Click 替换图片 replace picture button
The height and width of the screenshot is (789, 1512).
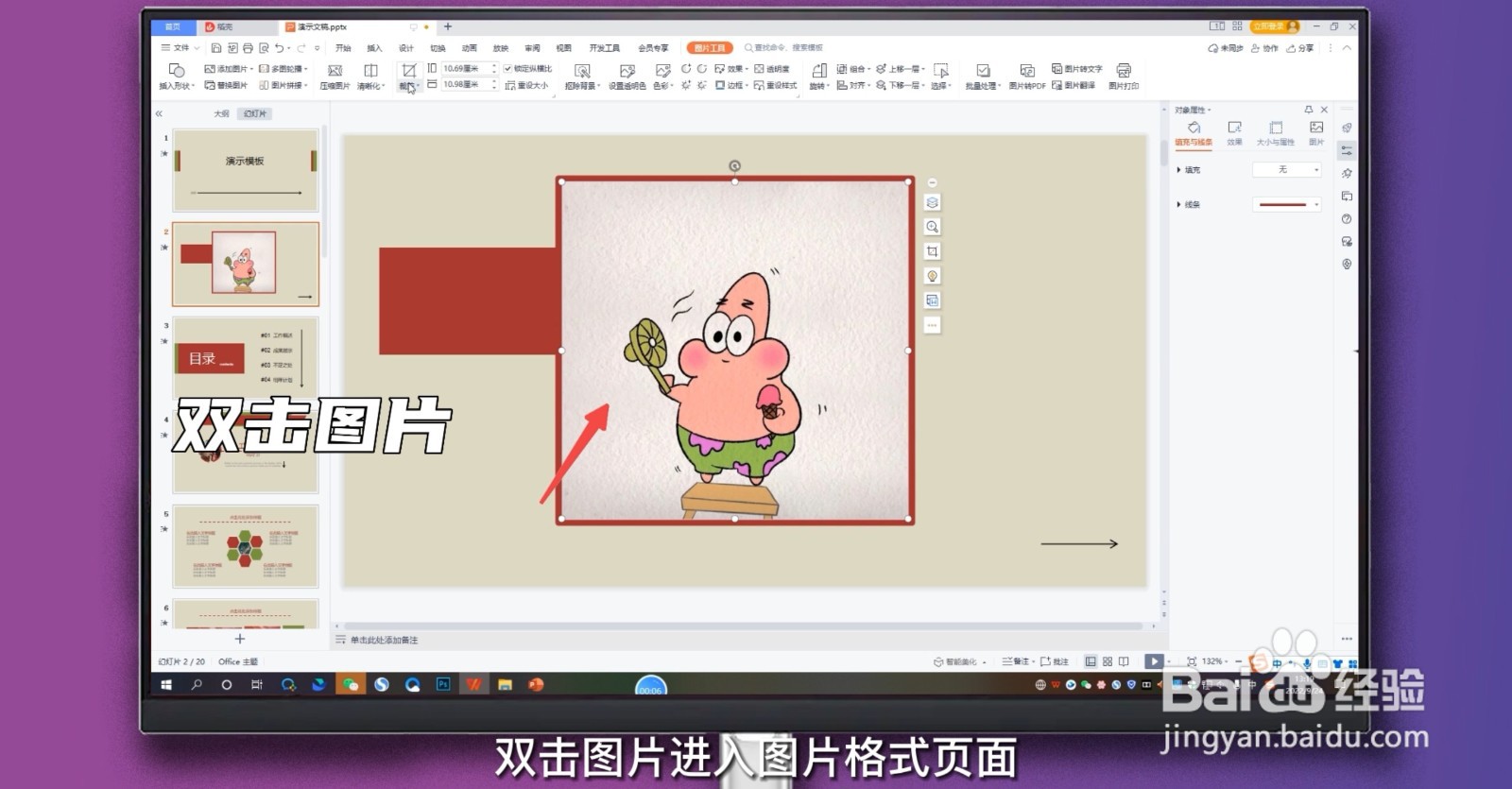click(x=226, y=85)
